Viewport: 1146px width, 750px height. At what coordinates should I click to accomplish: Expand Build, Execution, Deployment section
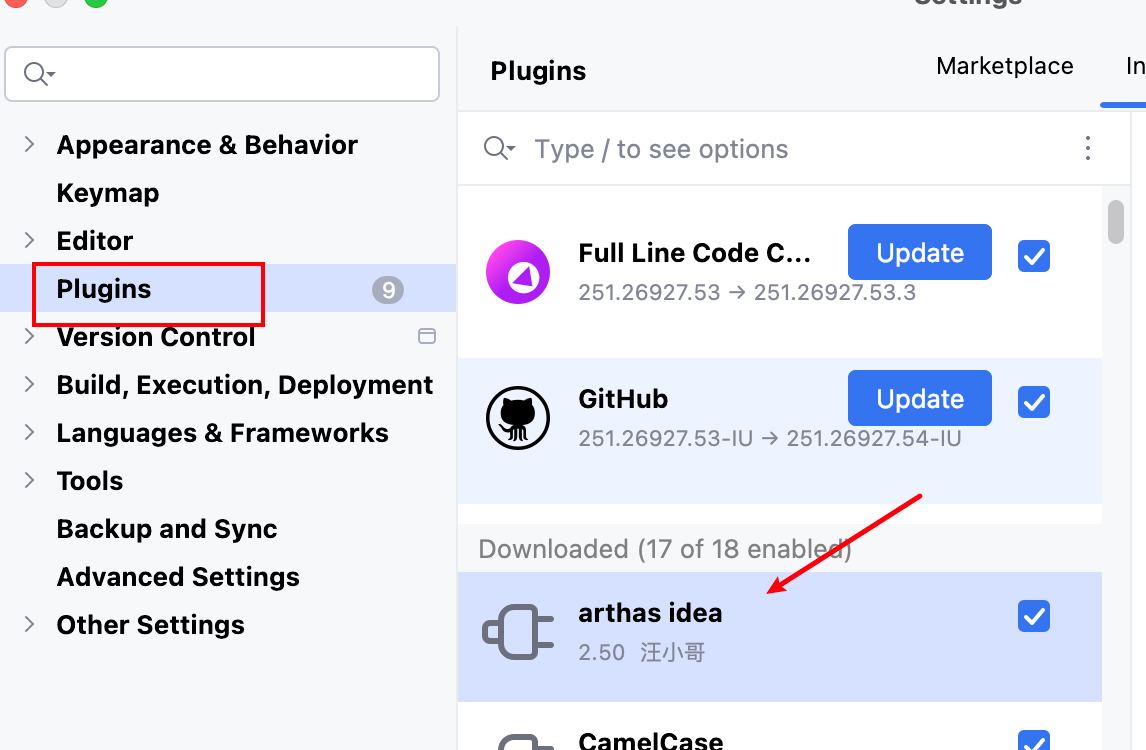point(30,385)
